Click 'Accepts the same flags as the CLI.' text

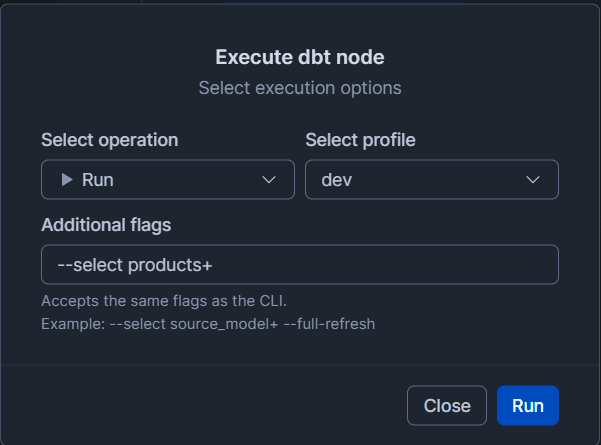coord(164,301)
